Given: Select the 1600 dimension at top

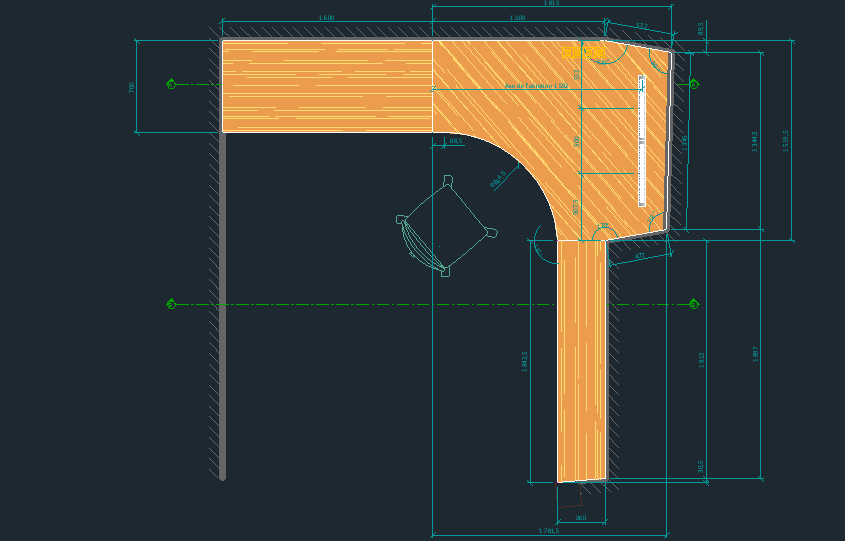Looking at the screenshot, I should (326, 18).
